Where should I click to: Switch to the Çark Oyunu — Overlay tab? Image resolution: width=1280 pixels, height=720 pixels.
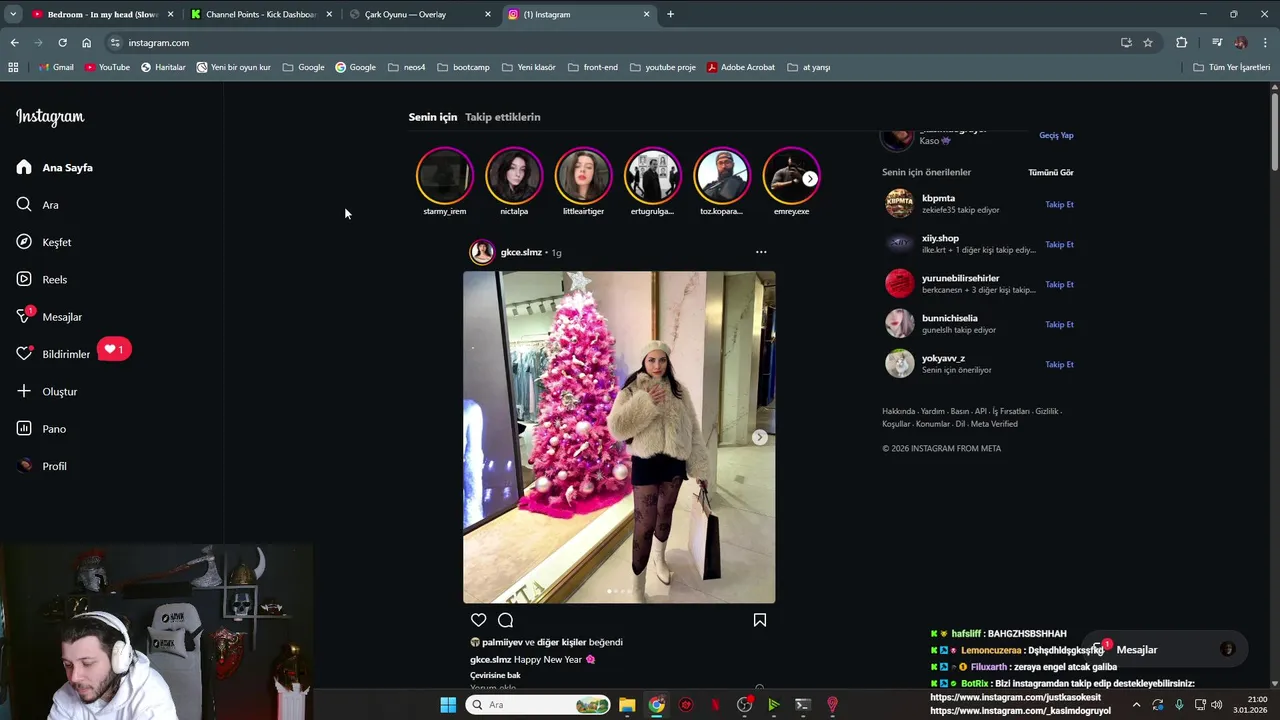pos(420,14)
